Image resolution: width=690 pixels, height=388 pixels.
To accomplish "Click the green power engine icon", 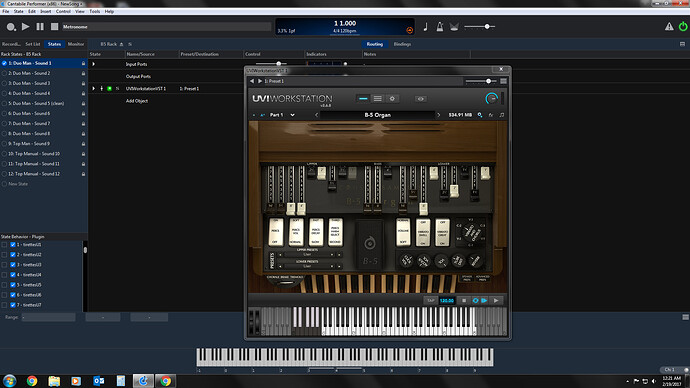I will click(683, 26).
